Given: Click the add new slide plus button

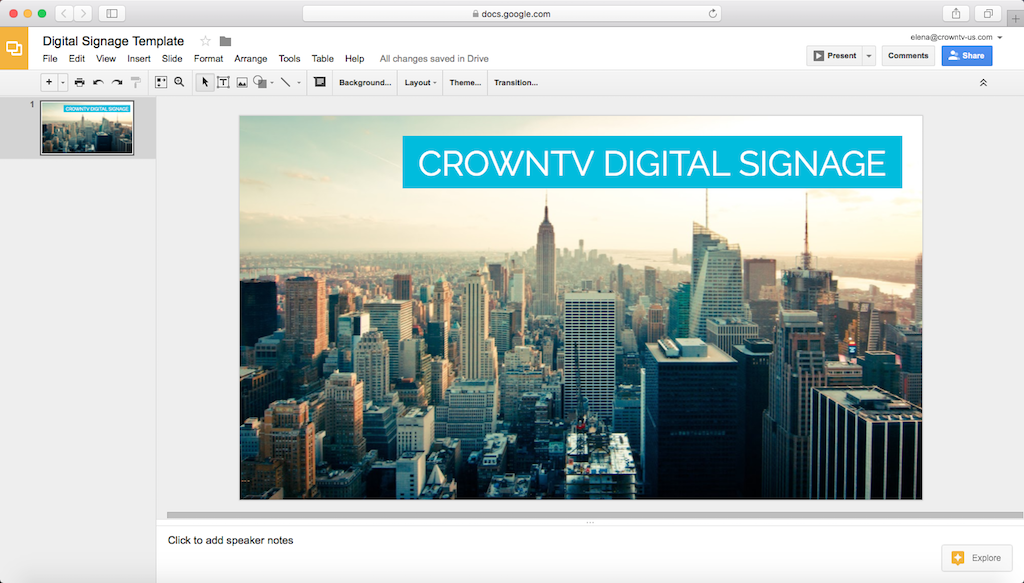Looking at the screenshot, I should [49, 82].
